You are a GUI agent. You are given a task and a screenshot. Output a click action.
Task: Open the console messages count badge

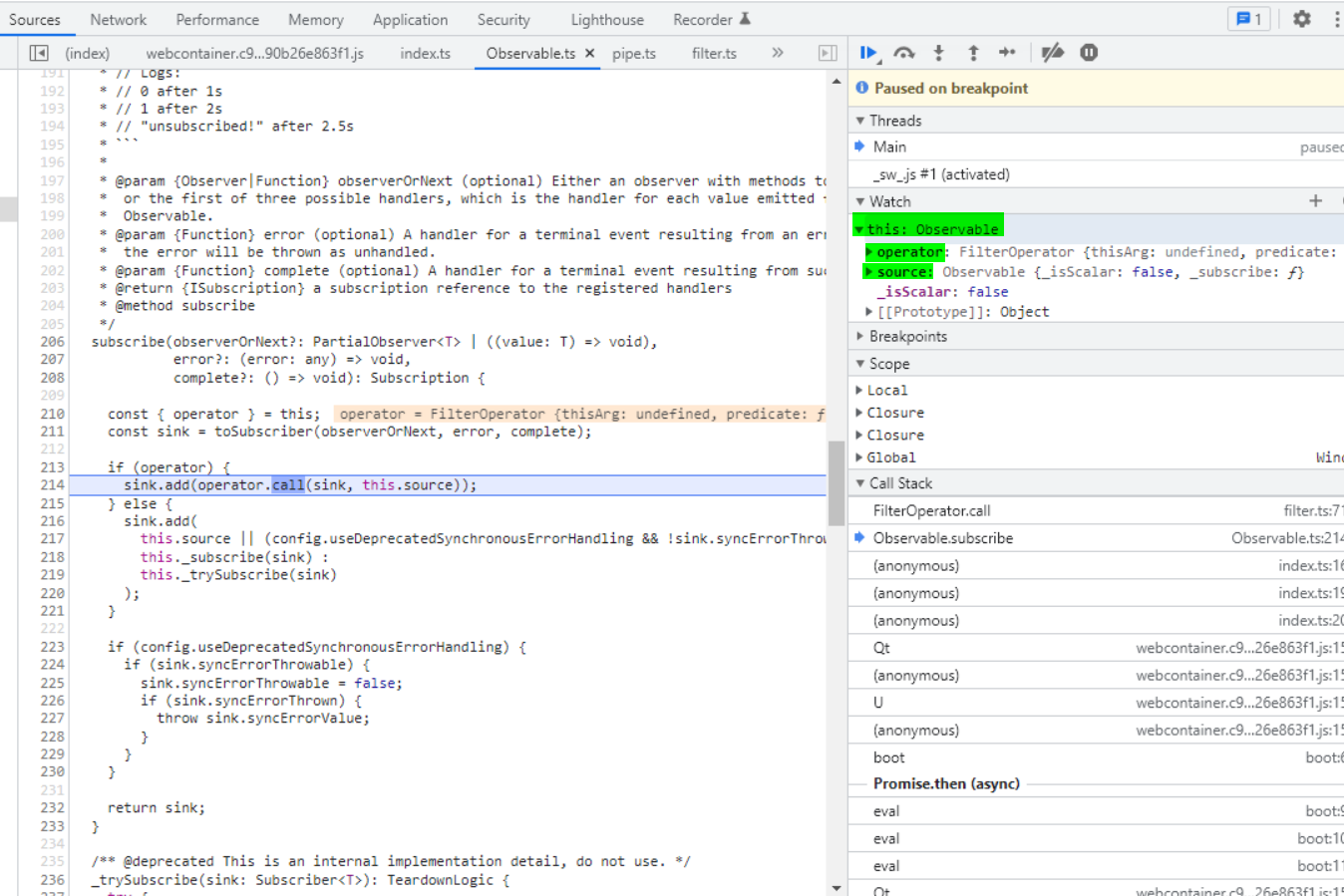coord(1248,19)
